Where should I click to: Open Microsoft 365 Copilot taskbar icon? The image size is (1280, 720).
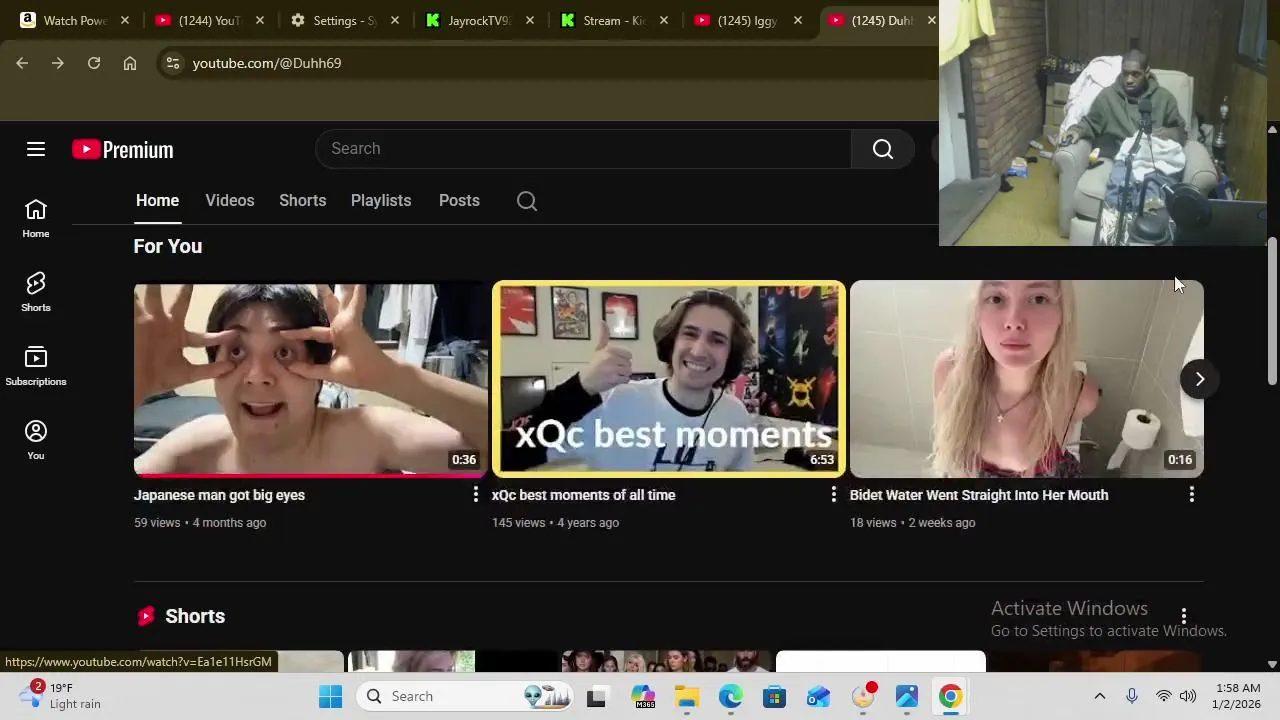click(643, 696)
